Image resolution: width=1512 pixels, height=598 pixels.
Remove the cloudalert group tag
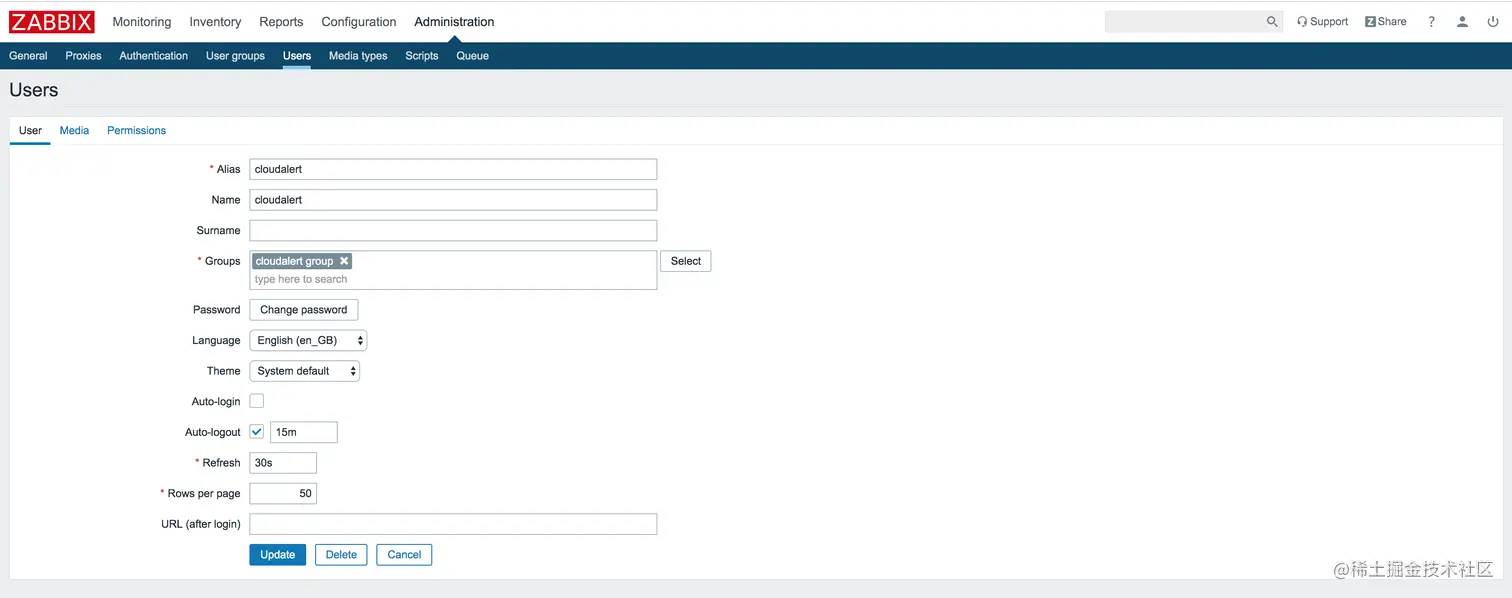tap(344, 261)
